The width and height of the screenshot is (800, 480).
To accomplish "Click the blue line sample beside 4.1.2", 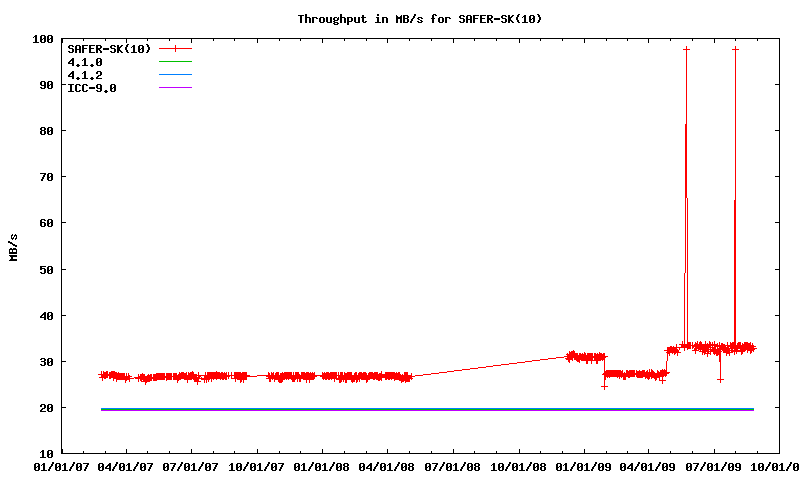I will coord(175,75).
